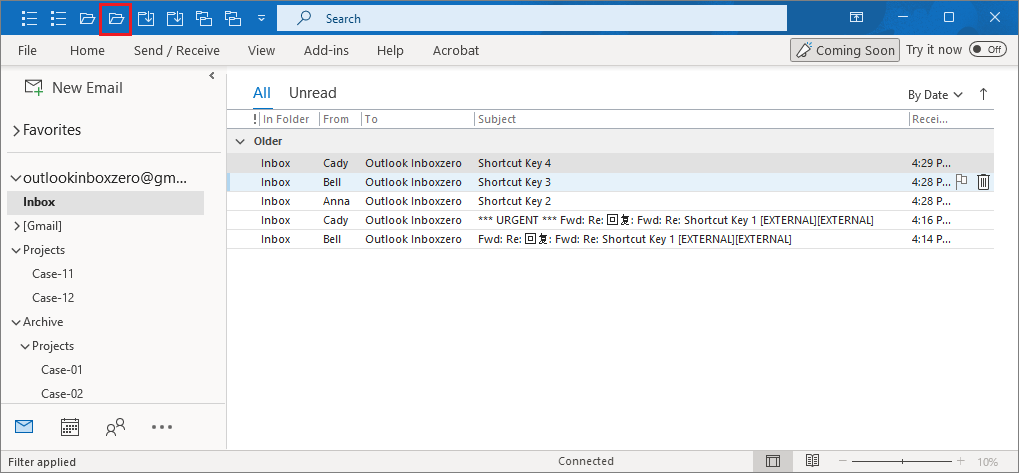Open the three-dots navigation options
The image size is (1019, 473).
[x=162, y=427]
